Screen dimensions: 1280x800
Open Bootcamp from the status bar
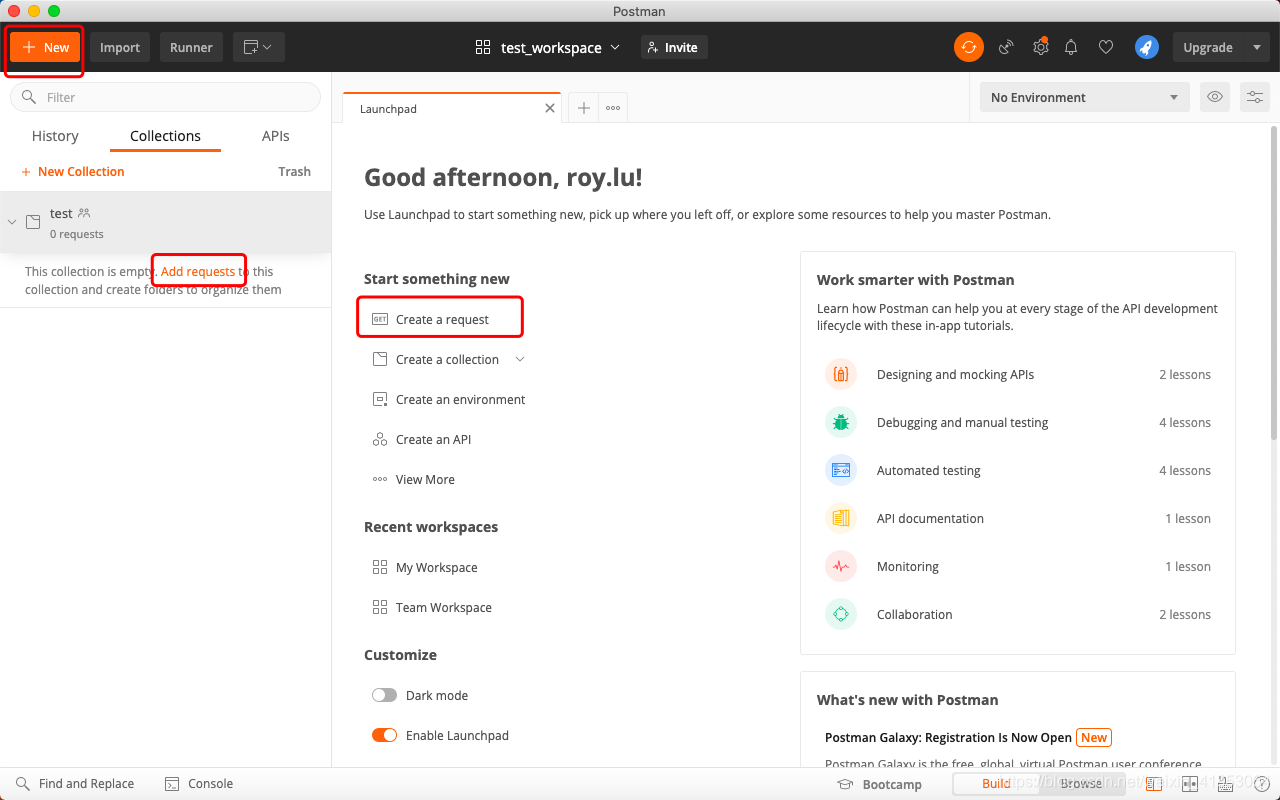[880, 784]
